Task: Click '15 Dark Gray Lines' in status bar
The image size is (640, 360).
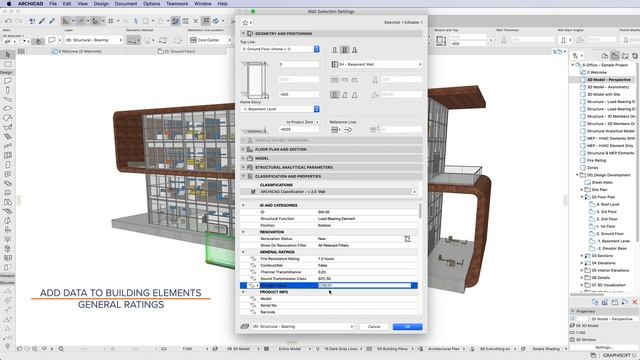Action: [x=341, y=349]
